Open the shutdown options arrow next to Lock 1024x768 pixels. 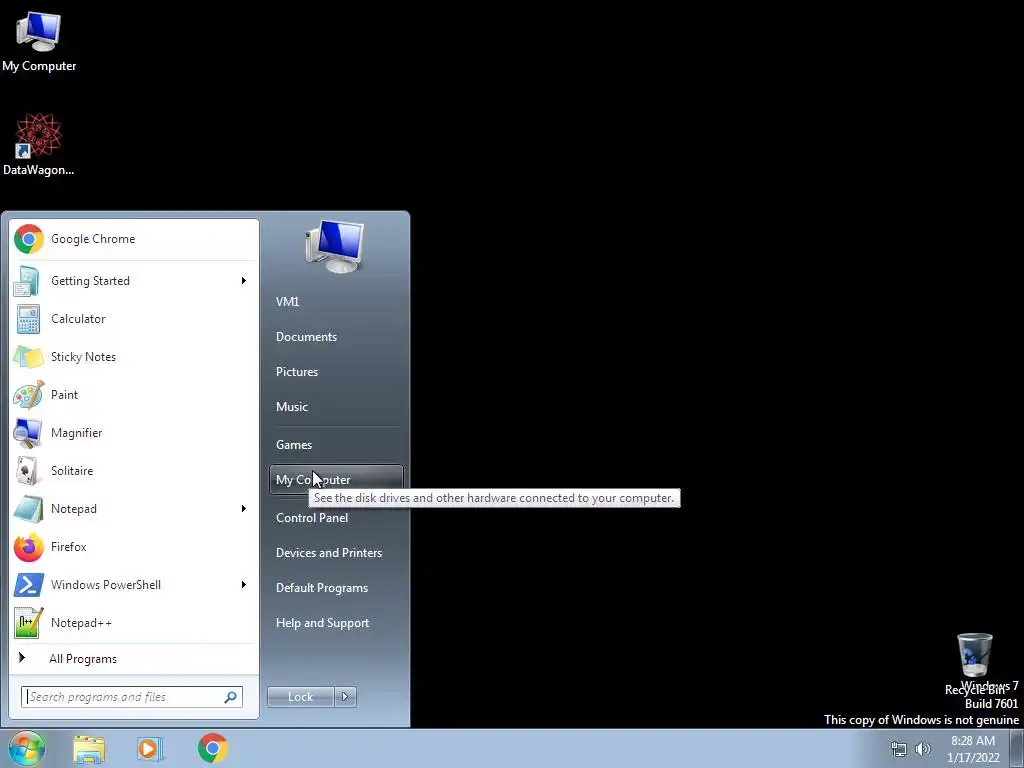tap(345, 697)
